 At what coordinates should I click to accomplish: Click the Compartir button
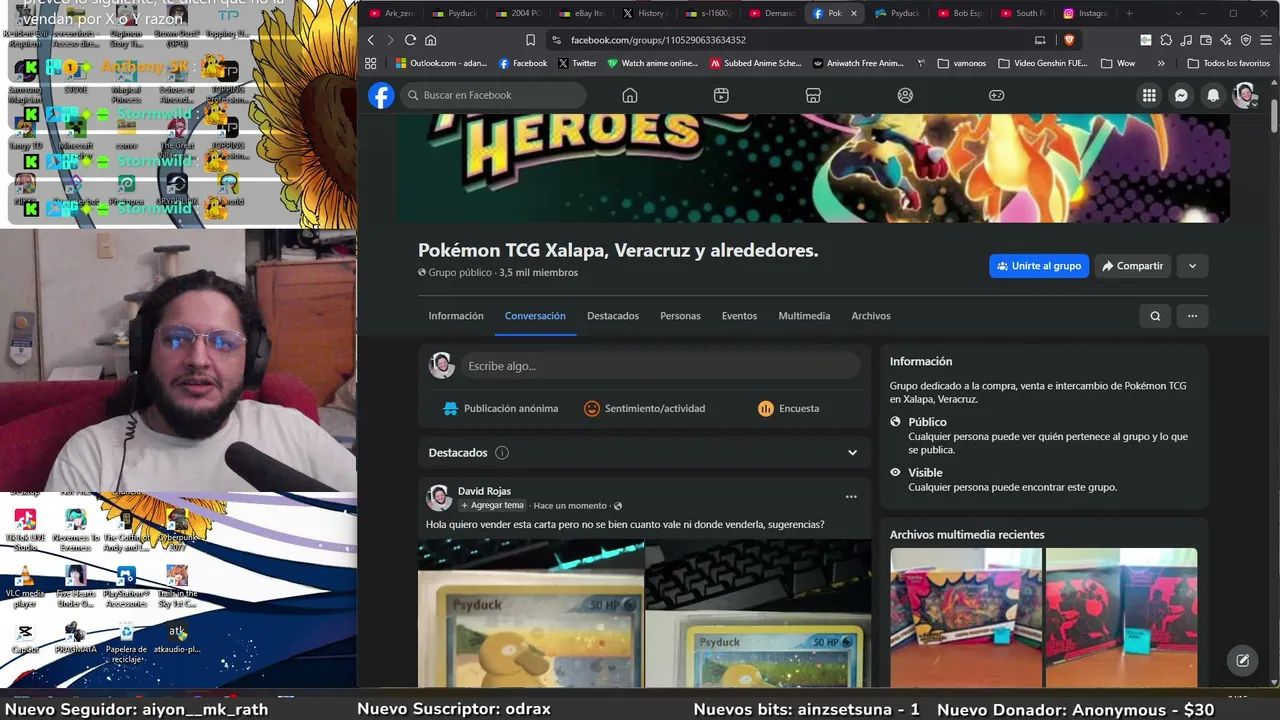[1132, 266]
